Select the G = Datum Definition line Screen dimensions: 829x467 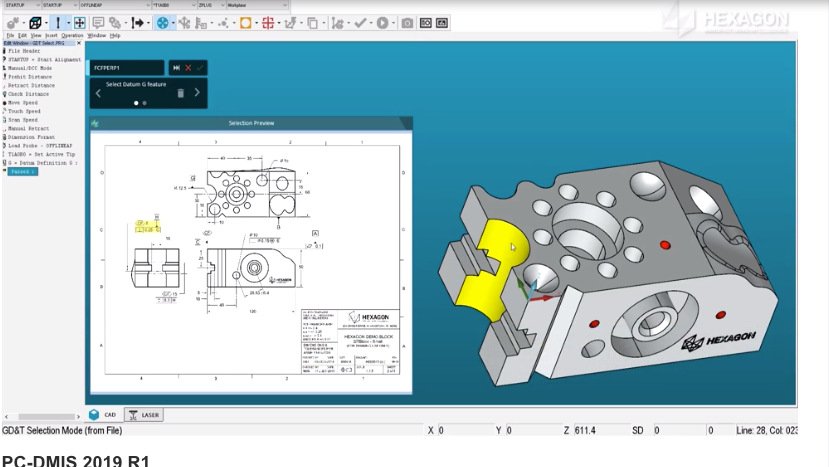tap(41, 163)
